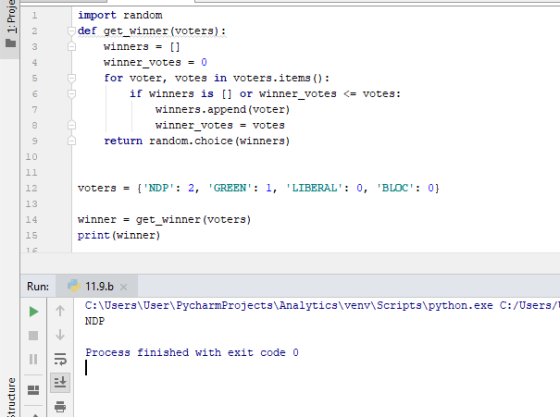Rerun the 11.9.b script
Image resolution: width=560 pixels, height=417 pixels.
(34, 311)
